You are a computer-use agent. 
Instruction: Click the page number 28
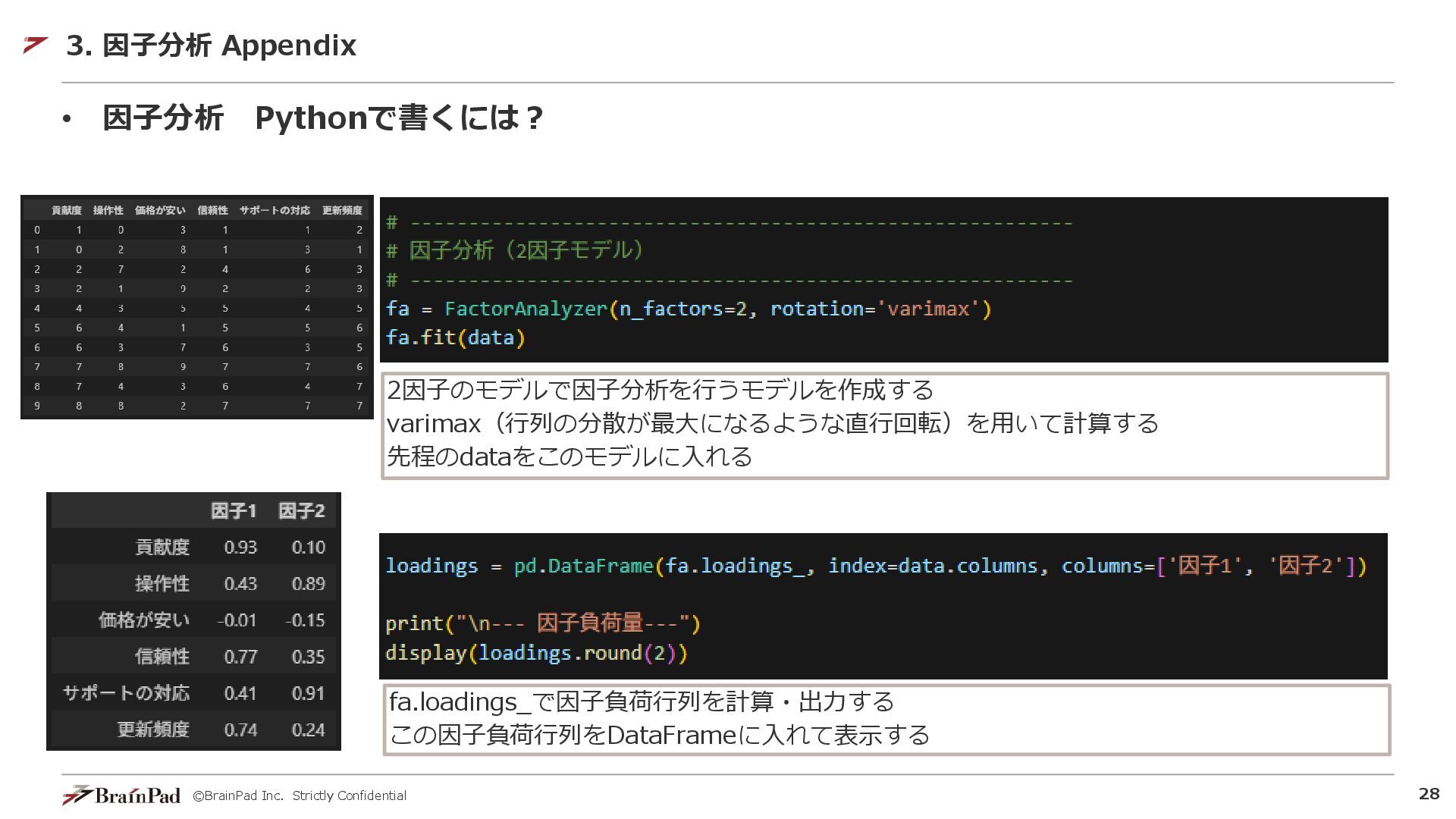[x=1428, y=794]
